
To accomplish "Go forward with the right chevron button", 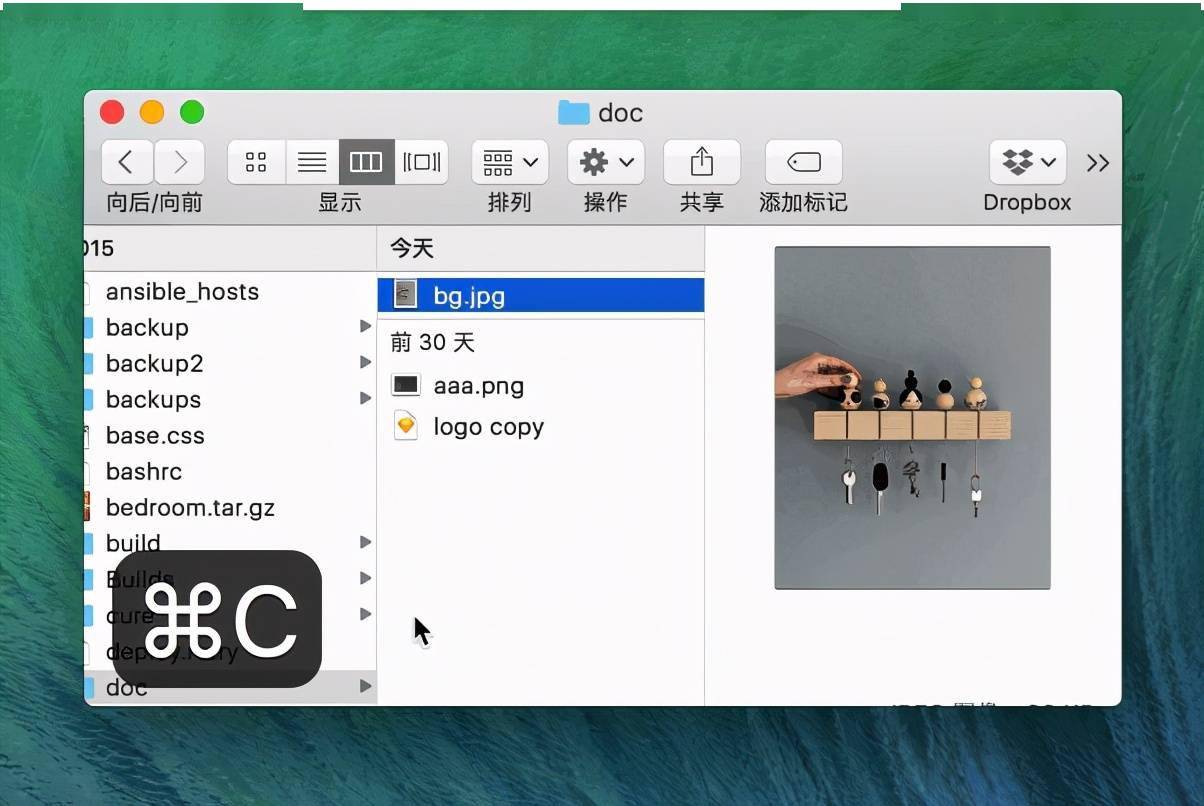I will [179, 162].
